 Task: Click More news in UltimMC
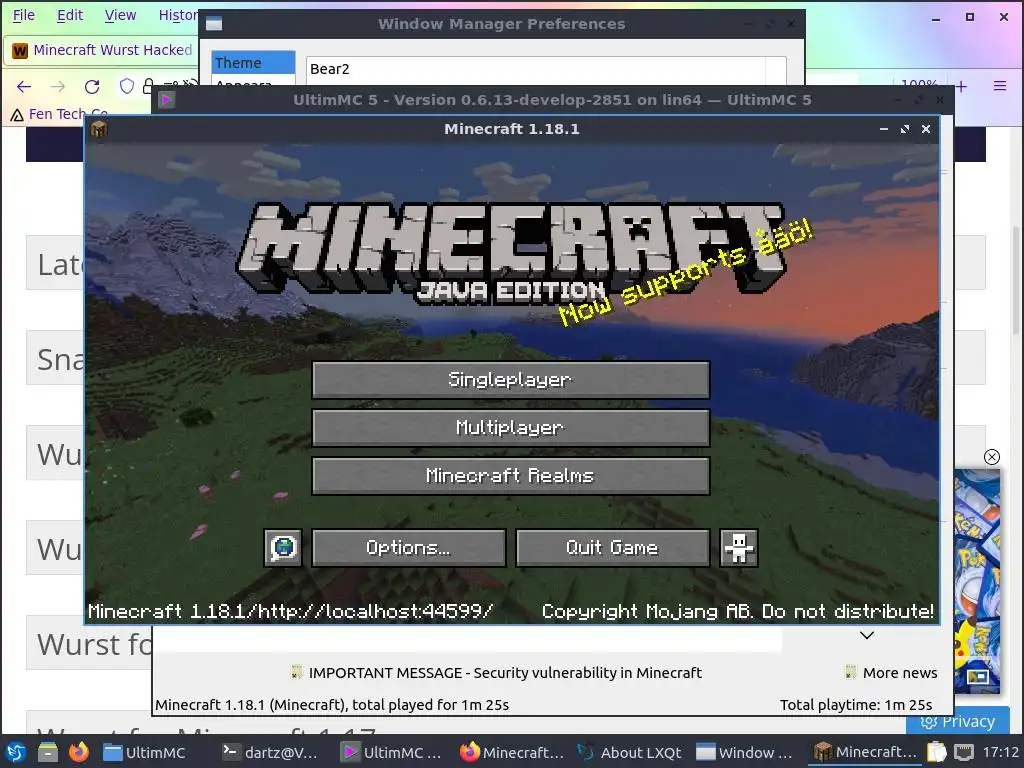pos(891,673)
